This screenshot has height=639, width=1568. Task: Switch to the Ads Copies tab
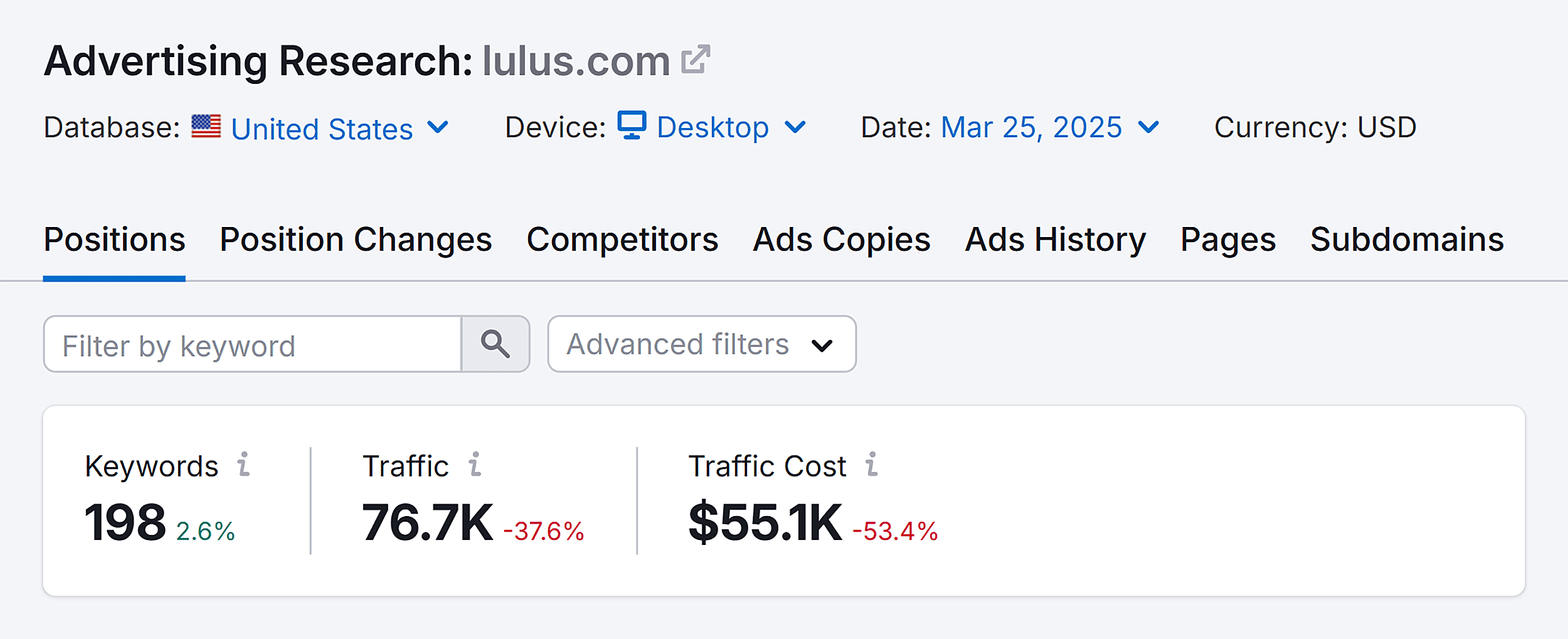pos(842,240)
